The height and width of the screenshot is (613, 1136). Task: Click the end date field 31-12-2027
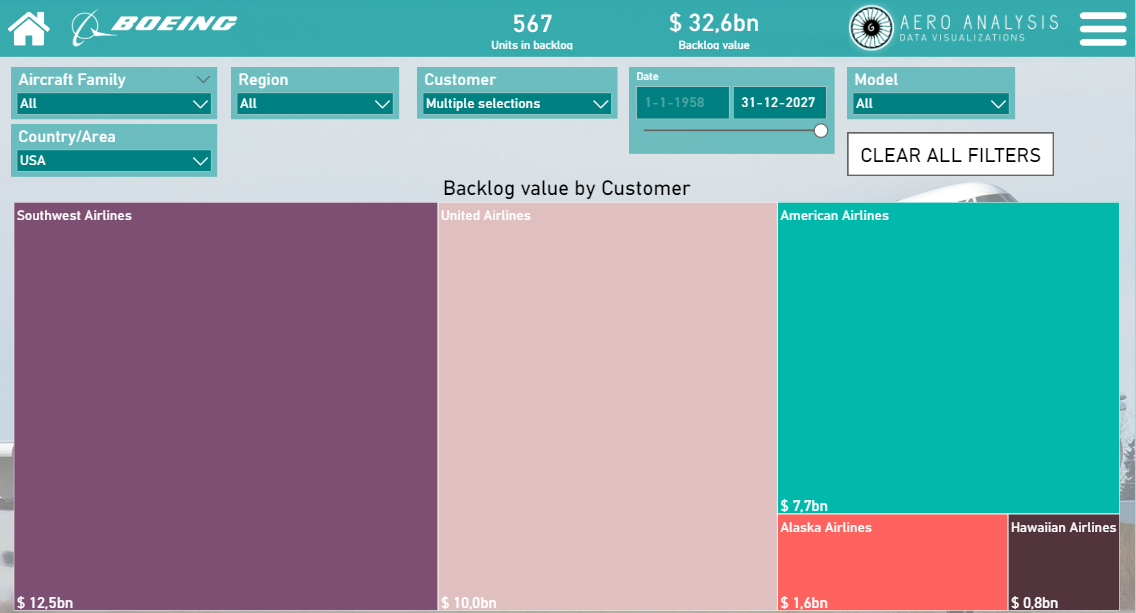(x=780, y=103)
